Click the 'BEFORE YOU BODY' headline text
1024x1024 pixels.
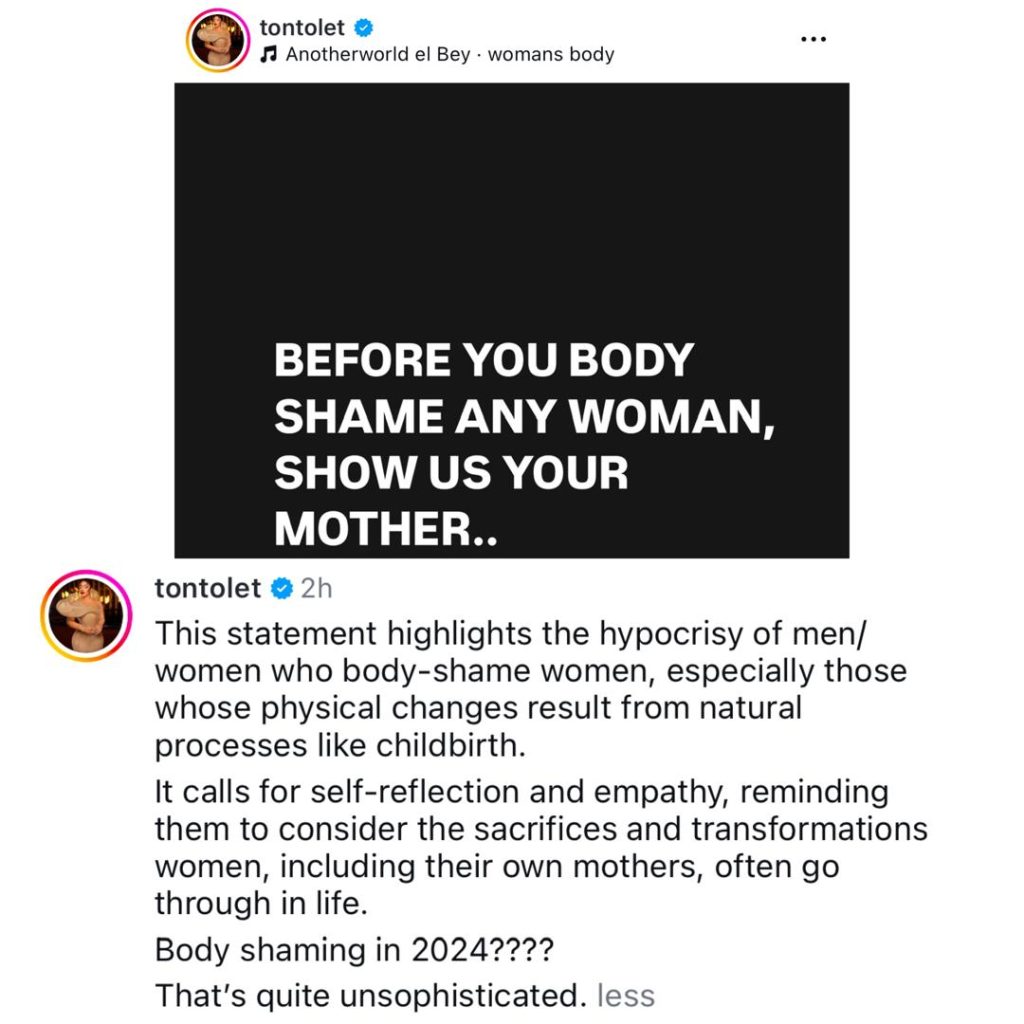tap(483, 359)
